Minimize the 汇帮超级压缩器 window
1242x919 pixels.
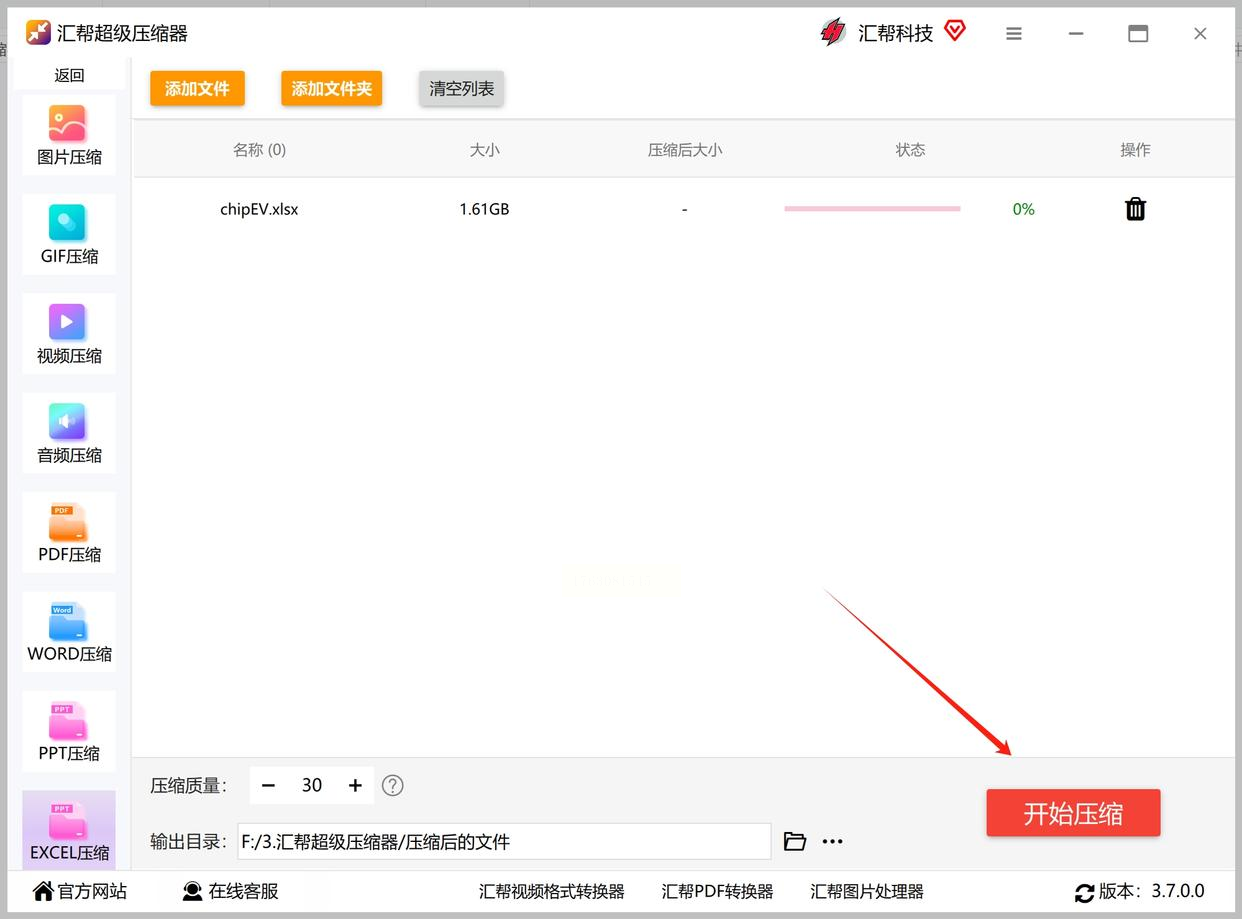coord(1076,33)
